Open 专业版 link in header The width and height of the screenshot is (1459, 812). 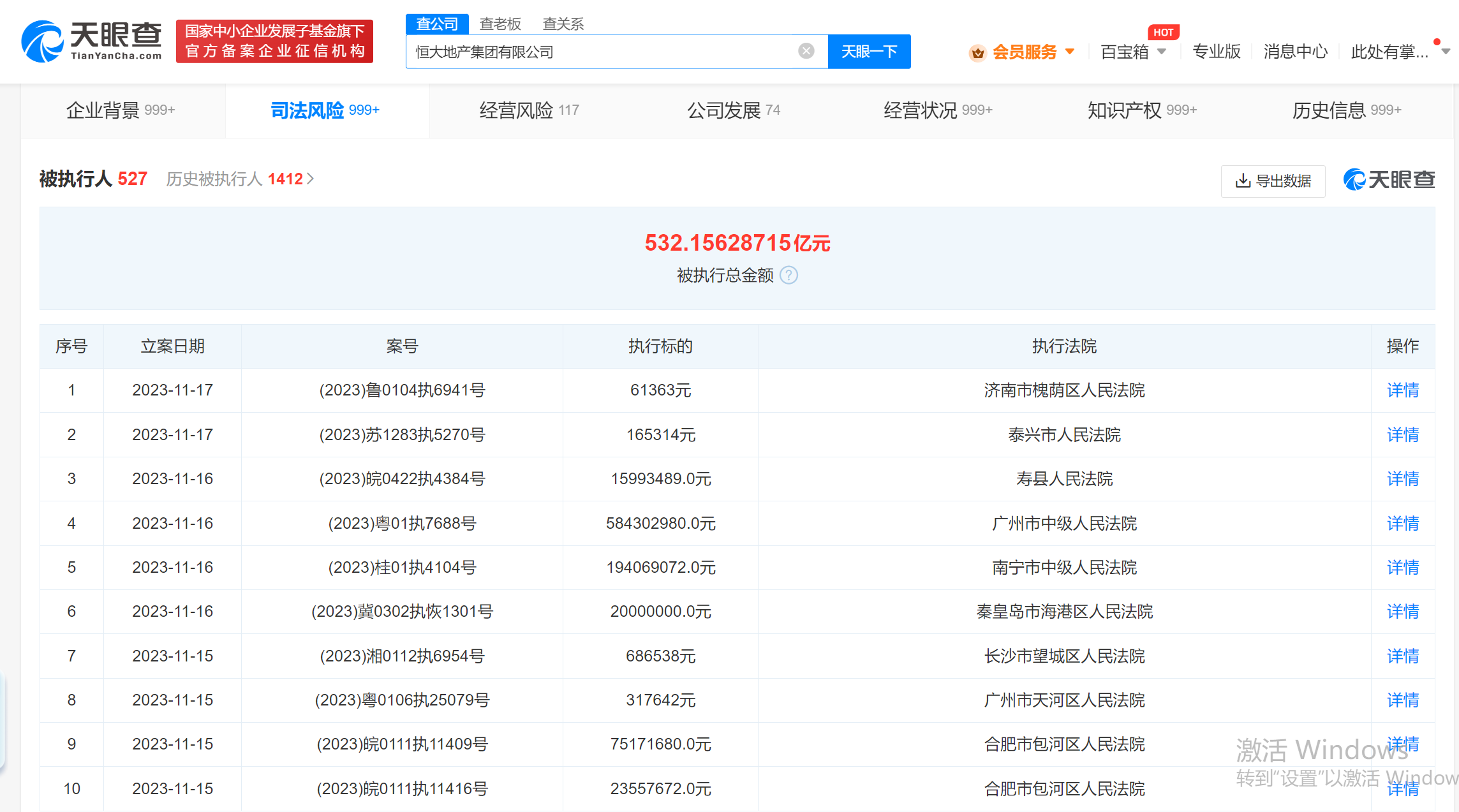coord(1216,52)
